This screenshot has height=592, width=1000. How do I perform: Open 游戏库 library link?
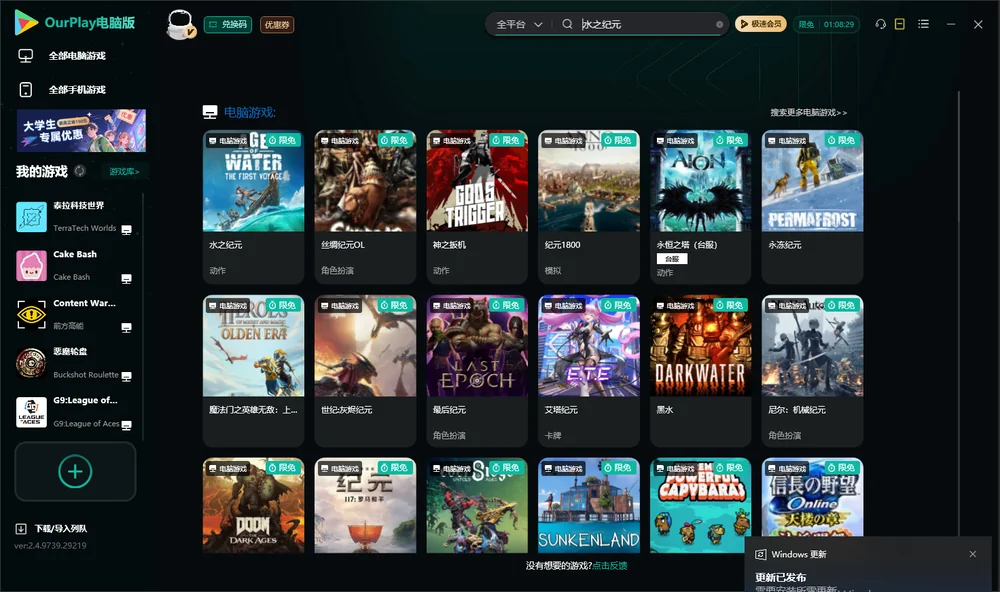click(124, 172)
